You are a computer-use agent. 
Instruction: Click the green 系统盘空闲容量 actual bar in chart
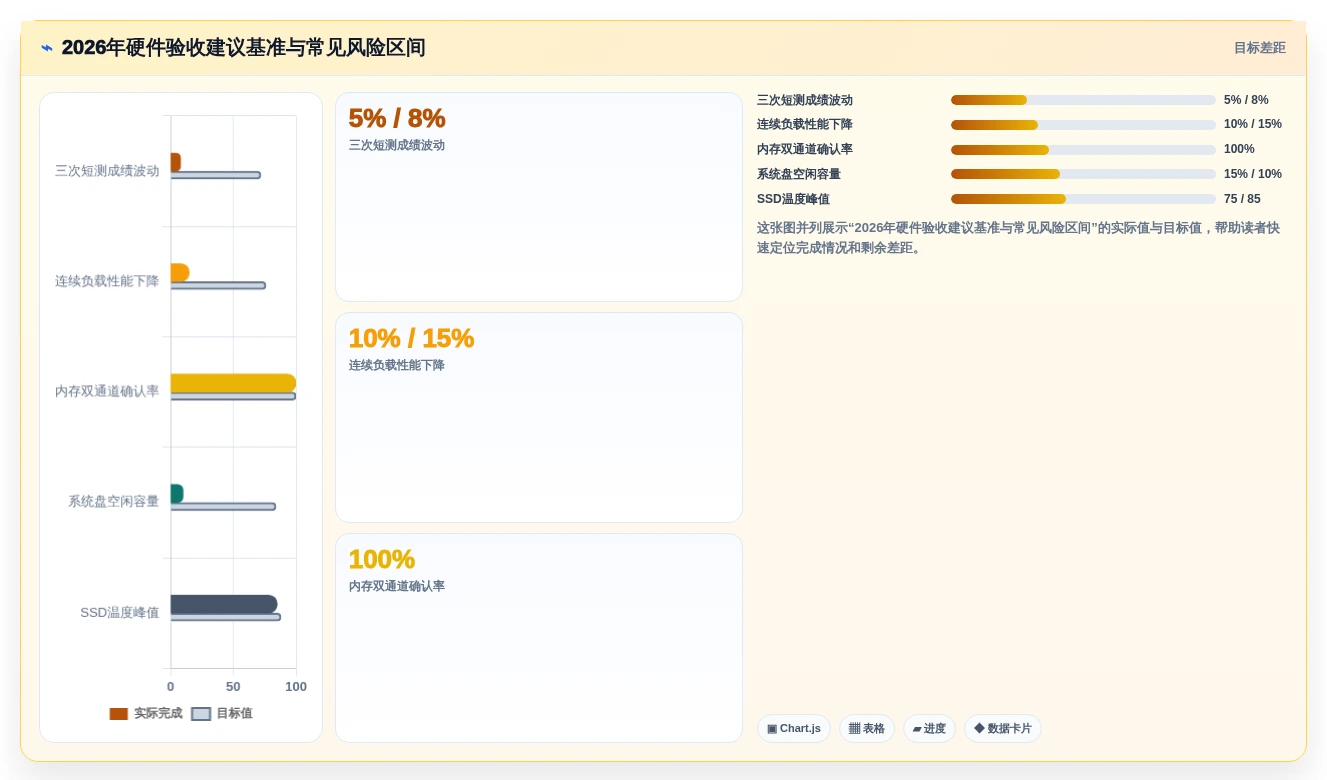pyautogui.click(x=177, y=494)
